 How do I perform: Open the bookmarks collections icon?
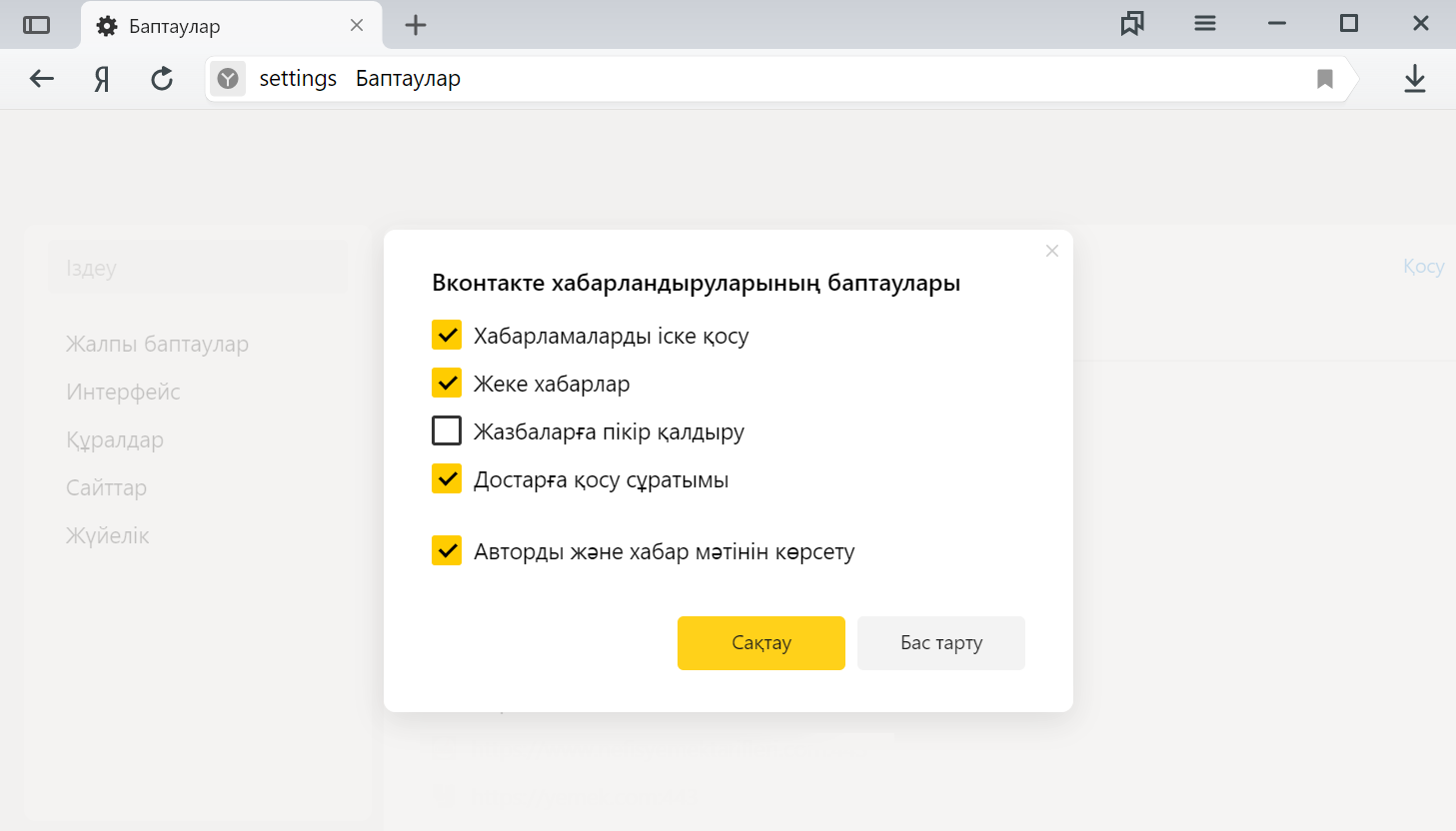(1132, 24)
